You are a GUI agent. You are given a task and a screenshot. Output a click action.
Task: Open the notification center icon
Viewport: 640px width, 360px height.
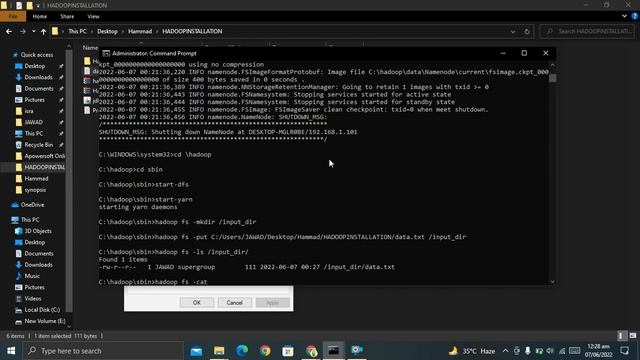(624, 351)
